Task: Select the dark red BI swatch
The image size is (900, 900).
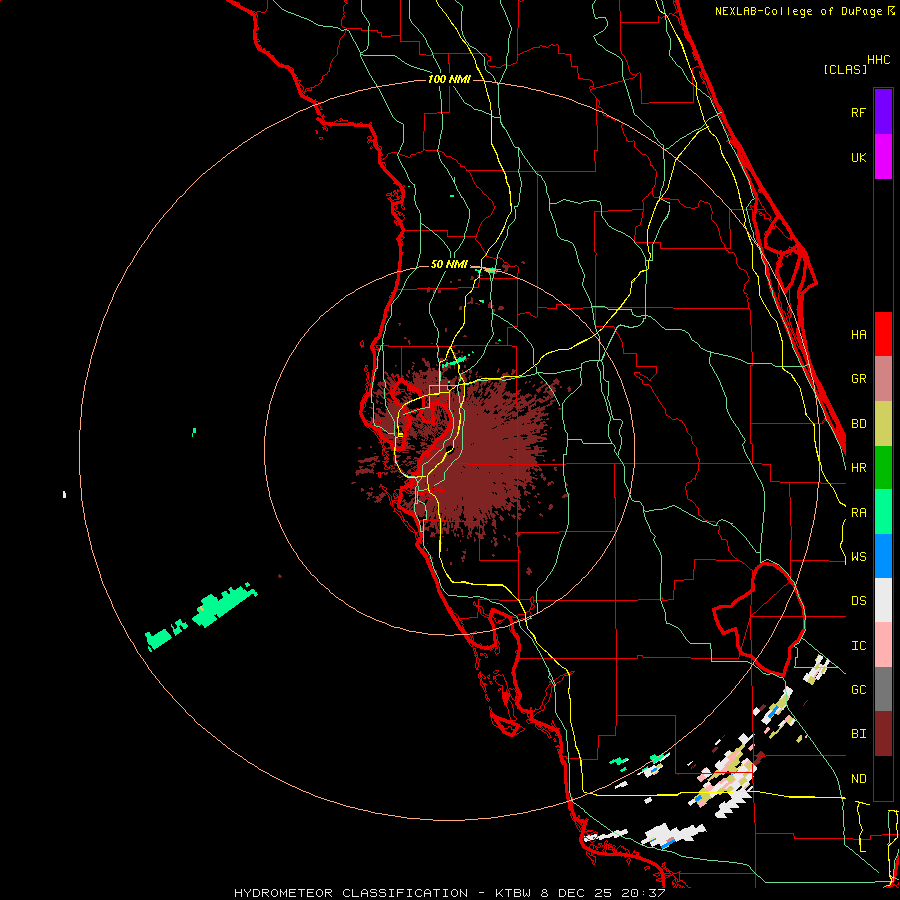Action: click(883, 734)
